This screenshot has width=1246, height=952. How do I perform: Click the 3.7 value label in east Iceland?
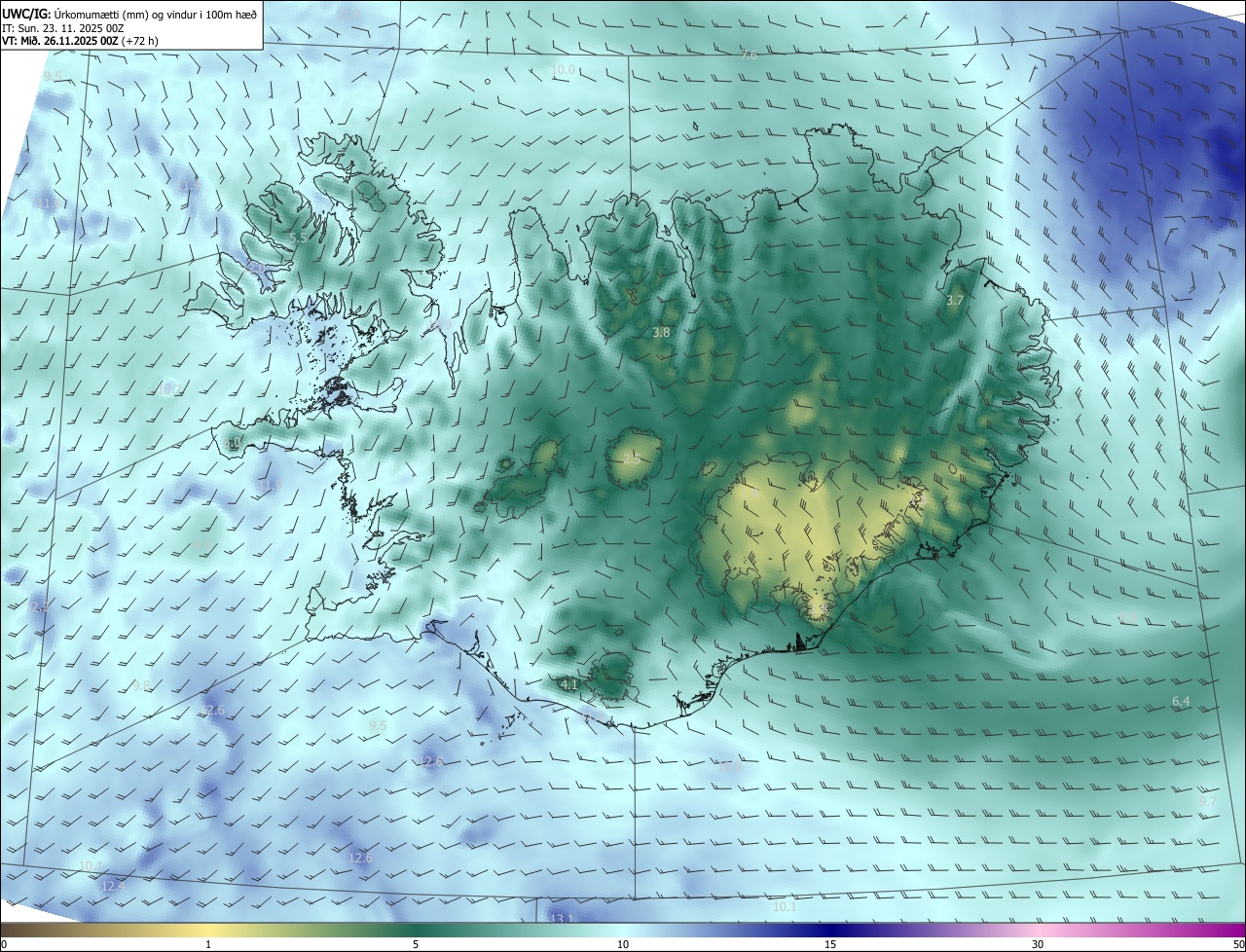(x=955, y=301)
